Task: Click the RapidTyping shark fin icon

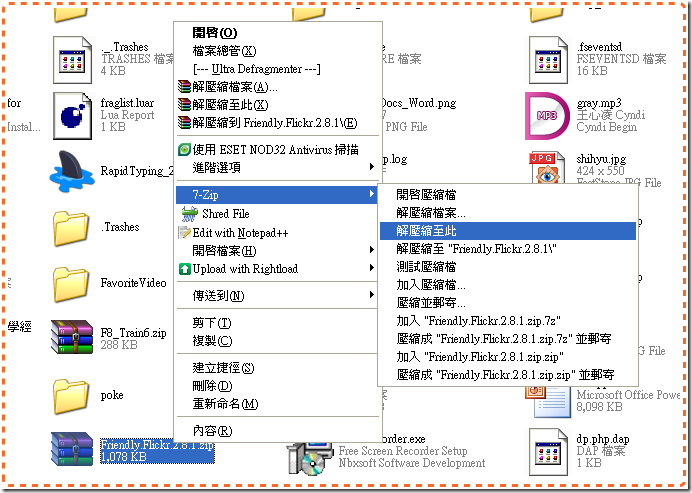Action: [72, 171]
